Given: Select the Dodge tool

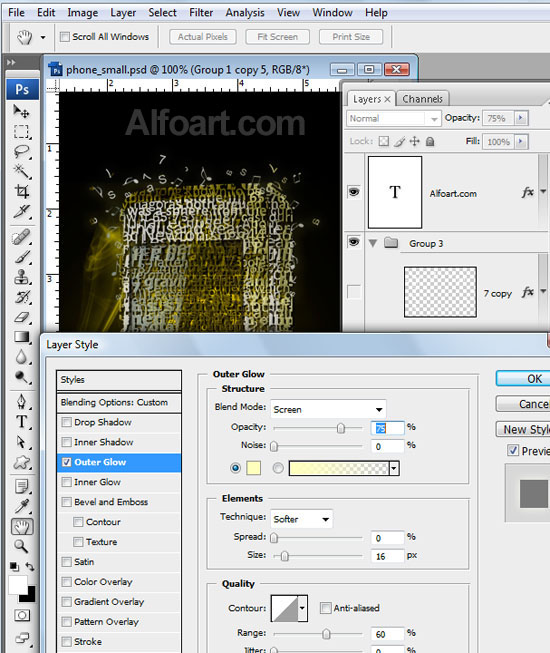Looking at the screenshot, I should (x=21, y=377).
